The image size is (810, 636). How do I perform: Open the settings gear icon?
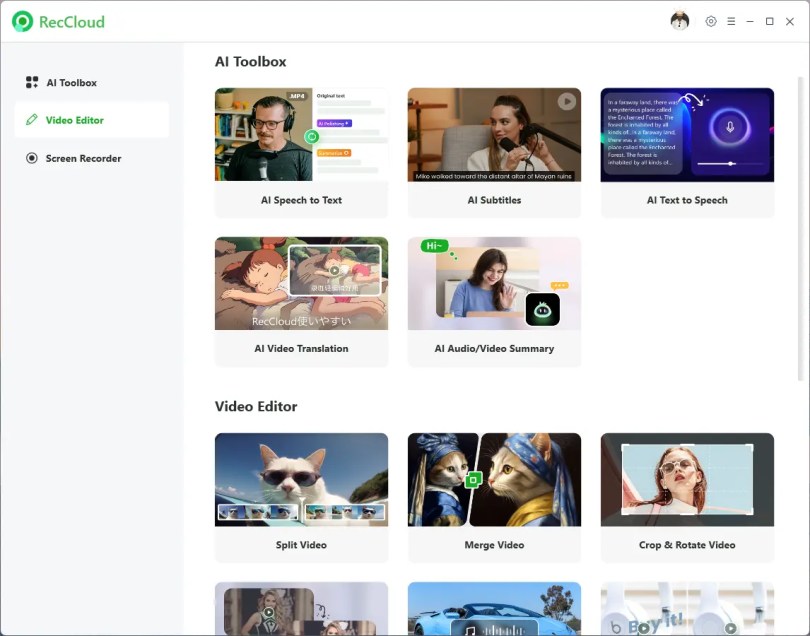711,21
